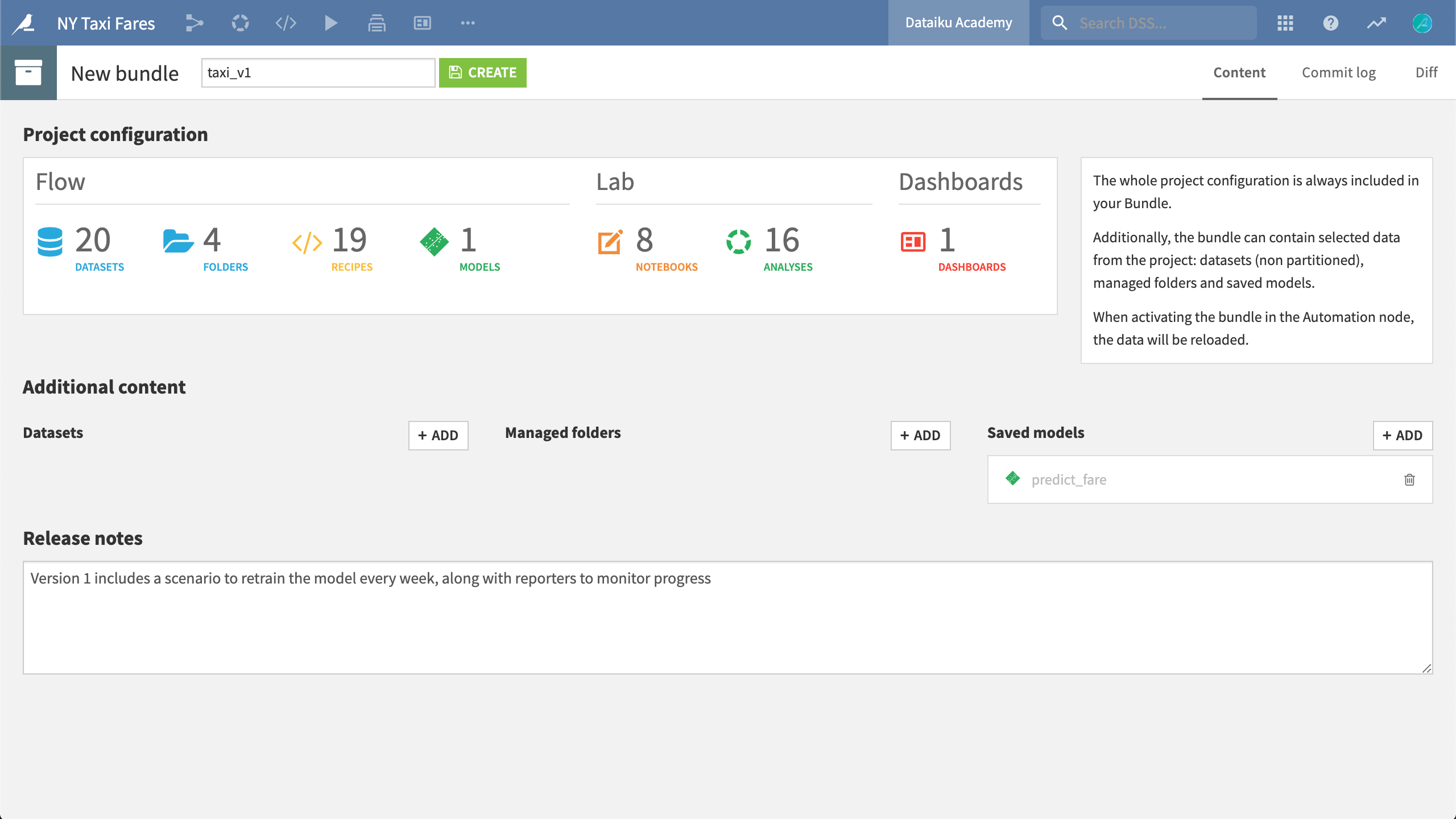
Task: Click the green CREATE button
Action: coord(483,73)
